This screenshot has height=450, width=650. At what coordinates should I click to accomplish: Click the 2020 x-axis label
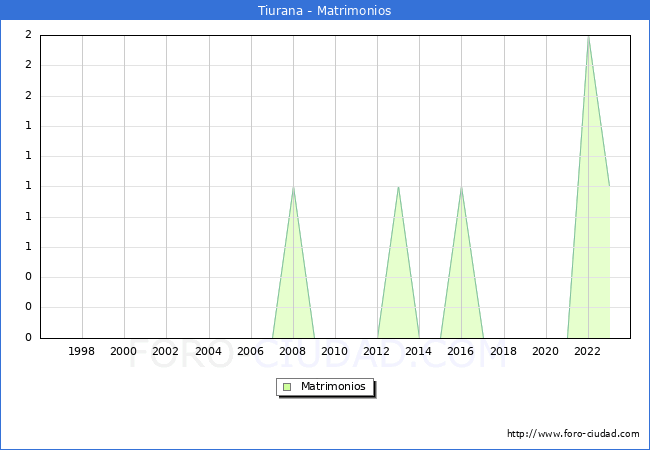point(546,351)
